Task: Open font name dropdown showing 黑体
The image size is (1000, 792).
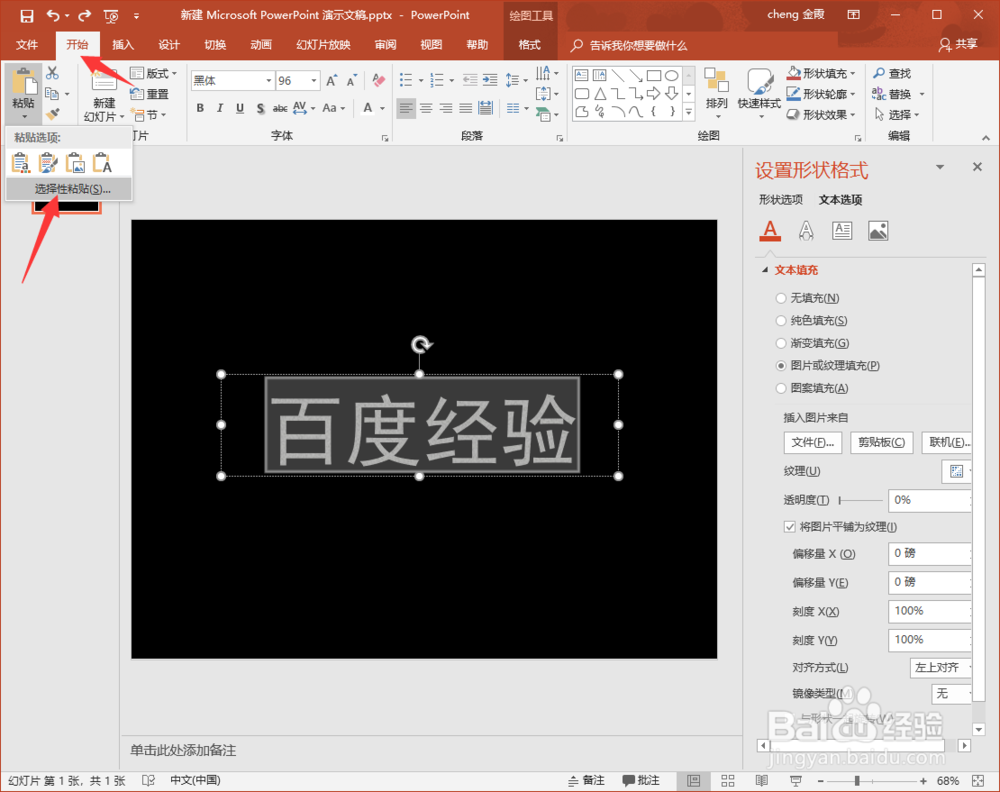Action: (x=268, y=80)
